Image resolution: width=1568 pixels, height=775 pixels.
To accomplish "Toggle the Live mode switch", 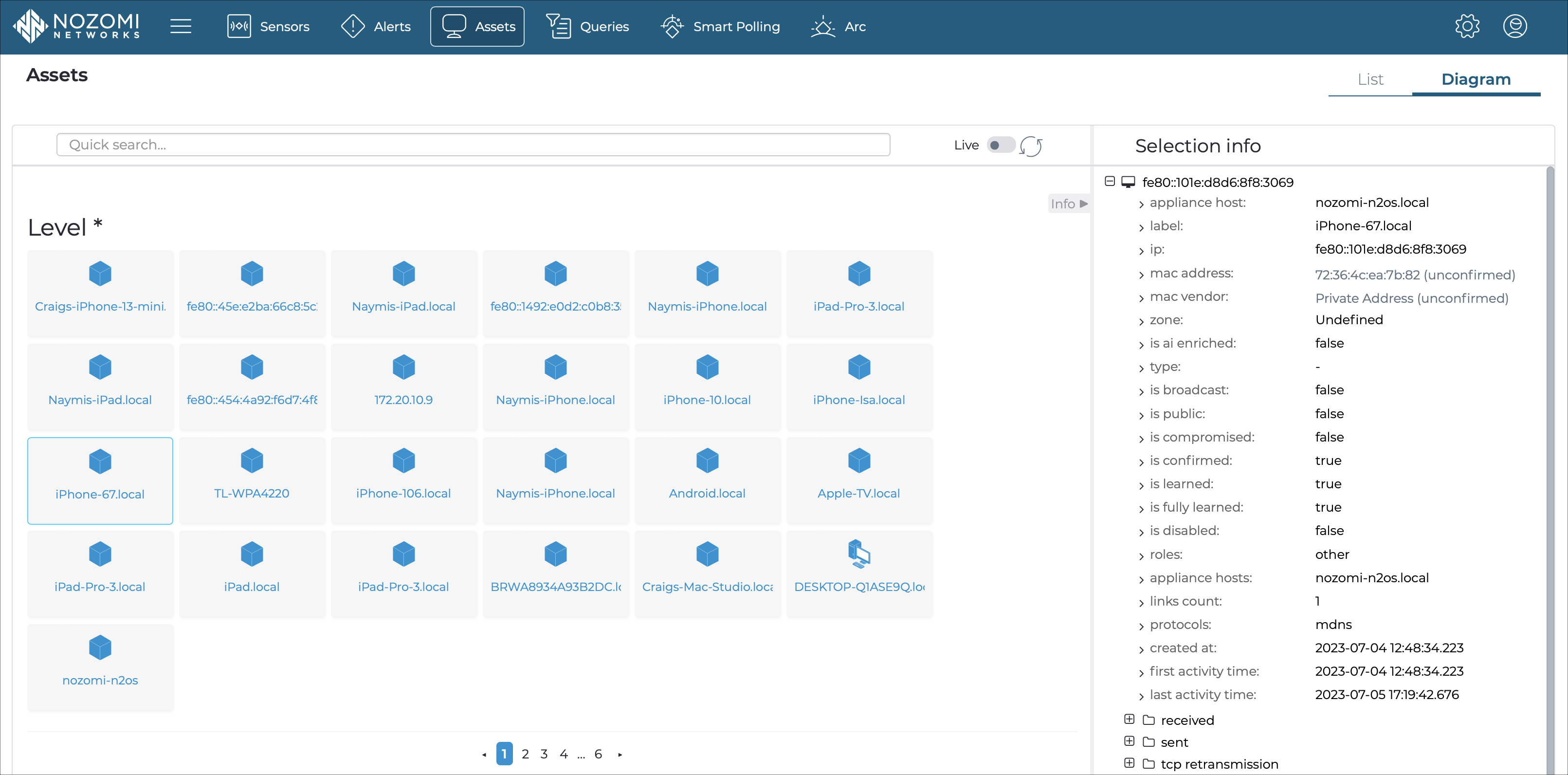I will tap(999, 145).
